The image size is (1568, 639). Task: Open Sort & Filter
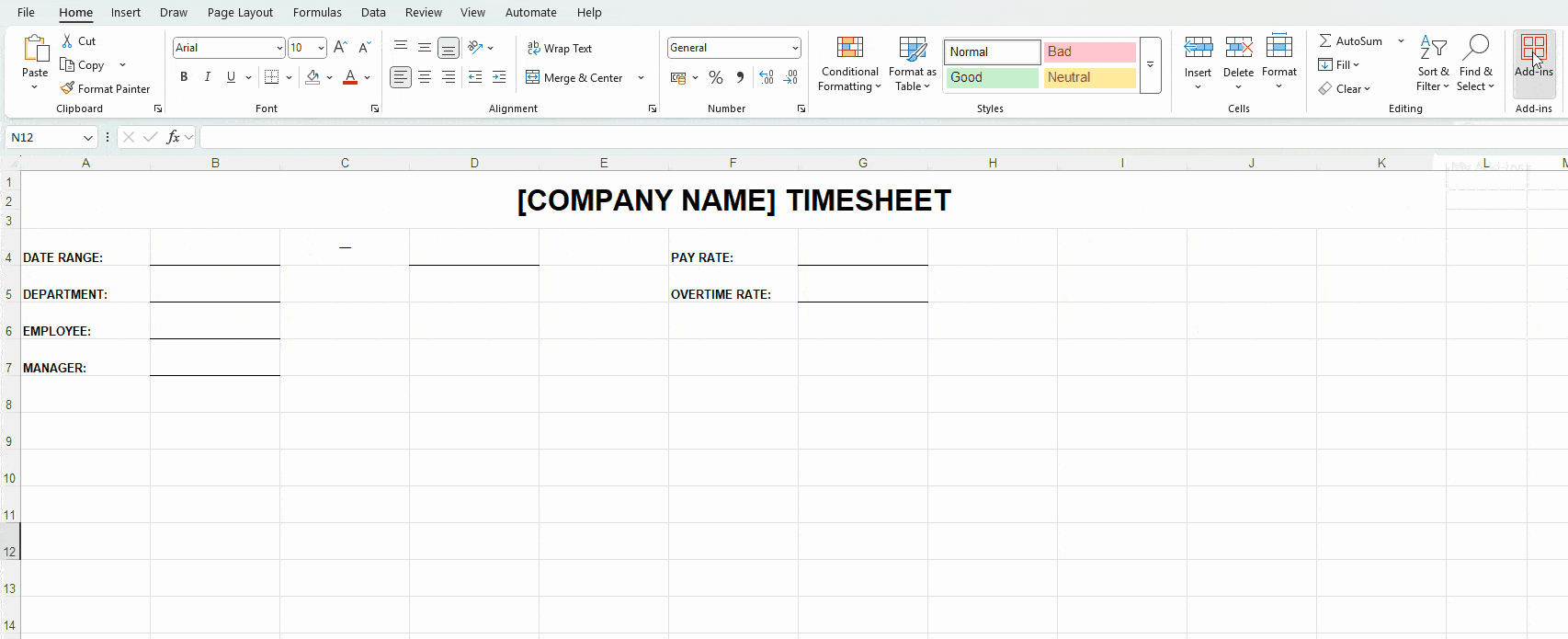coord(1433,63)
